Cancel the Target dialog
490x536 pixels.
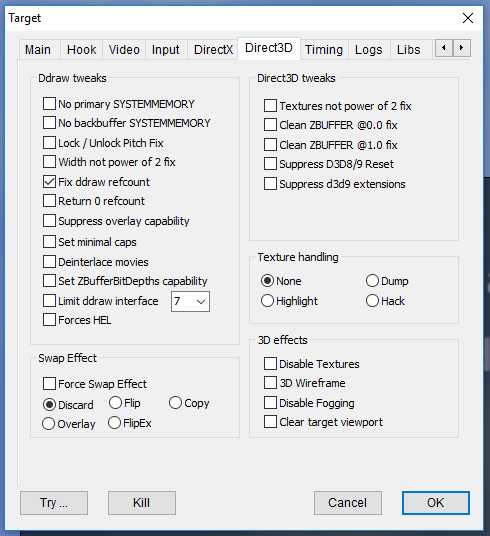(x=348, y=503)
